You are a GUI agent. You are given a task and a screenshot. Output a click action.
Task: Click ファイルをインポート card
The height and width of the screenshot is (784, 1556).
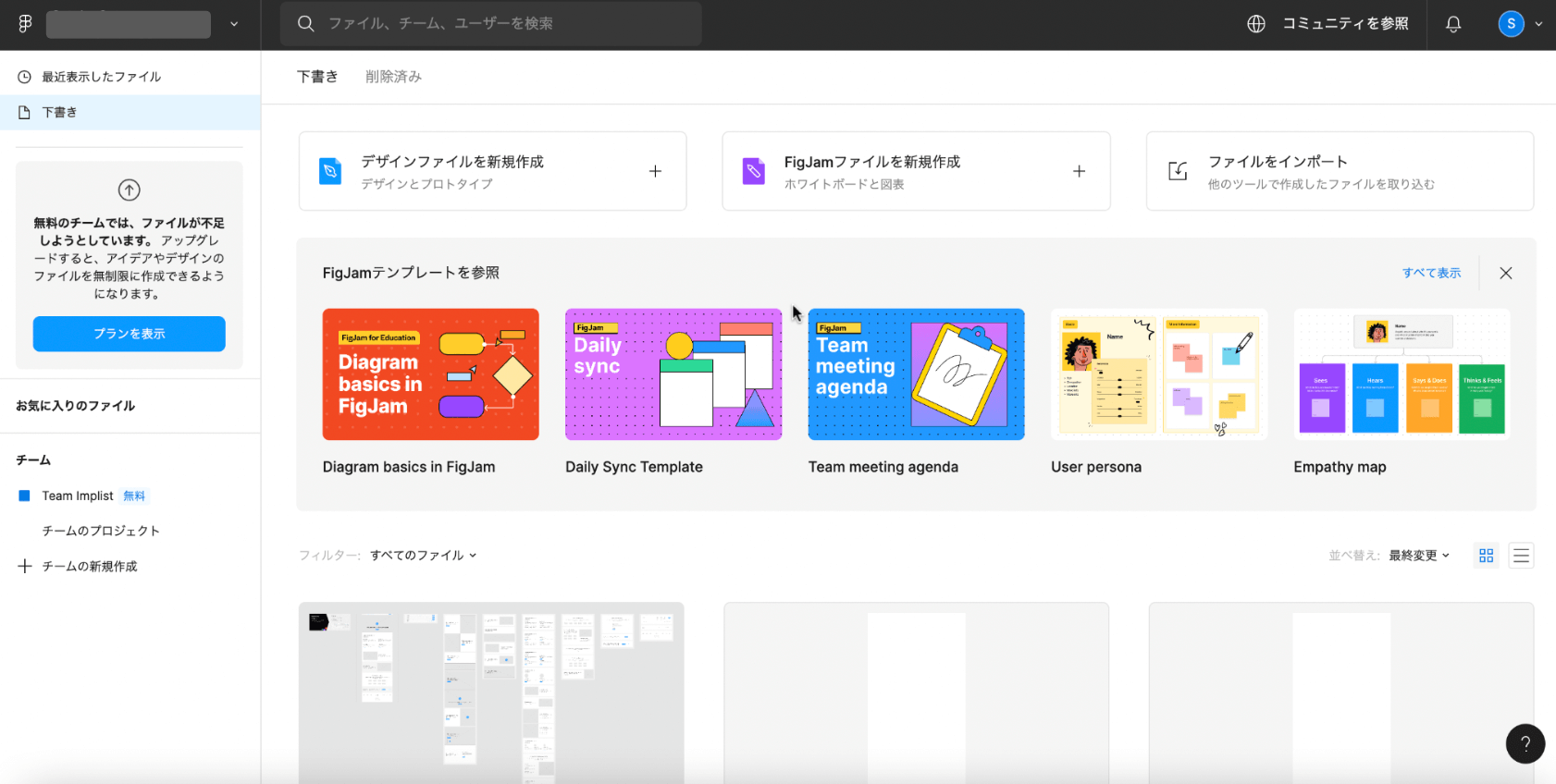click(x=1340, y=171)
